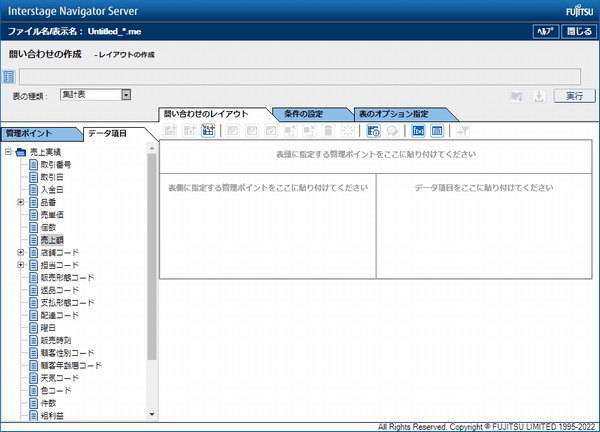The image size is (600, 432).
Task: Click the document icon beside 取引番号
Action: click(x=34, y=165)
